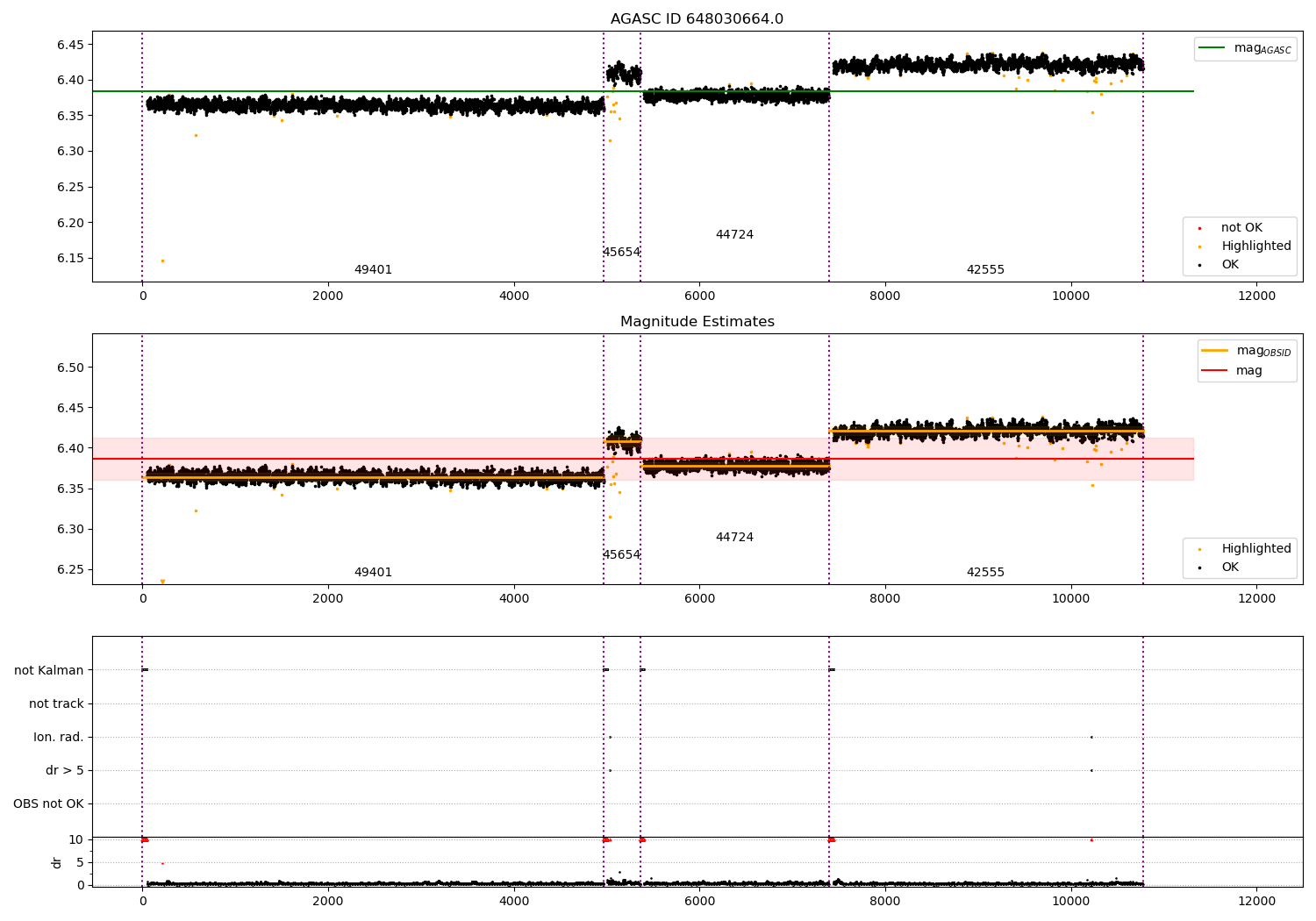Click the 49401 label in the top plot
Screen dimensions: 1316x921
pyautogui.click(x=373, y=270)
